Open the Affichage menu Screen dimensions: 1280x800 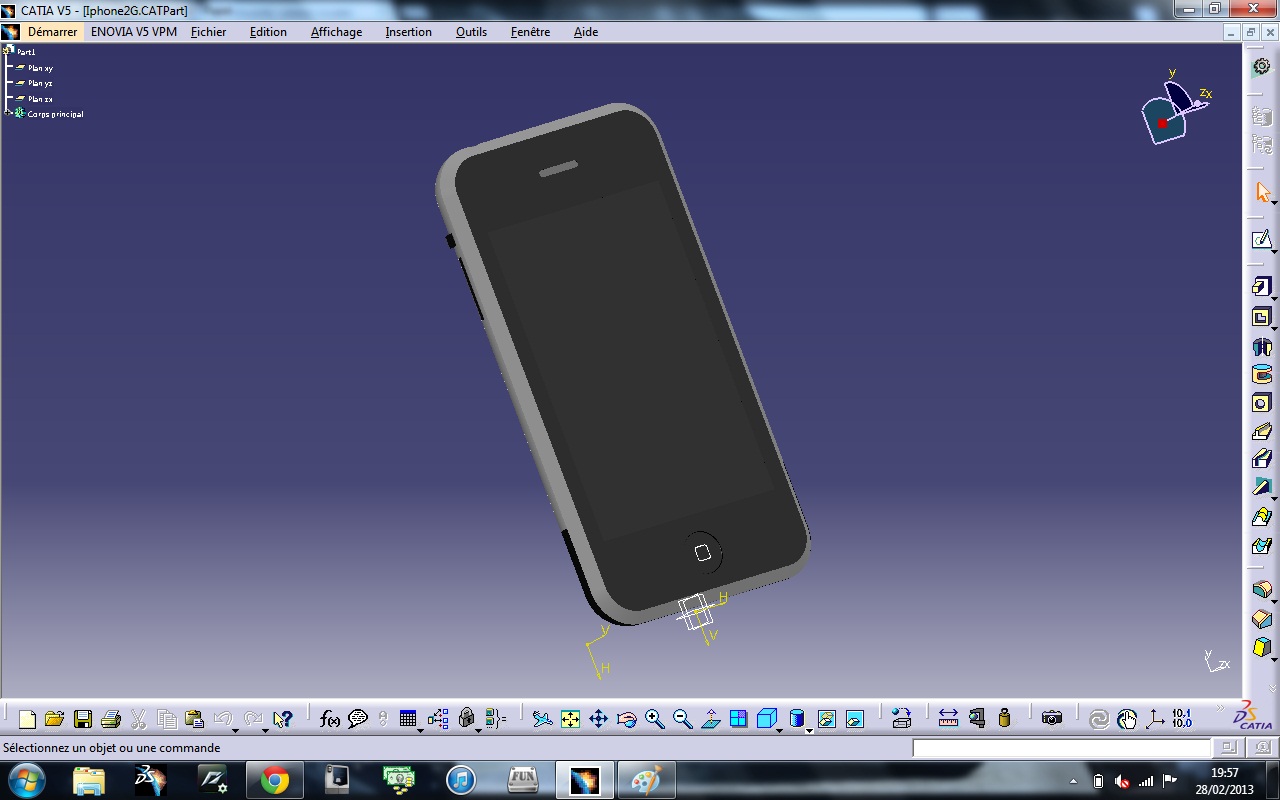tap(336, 32)
